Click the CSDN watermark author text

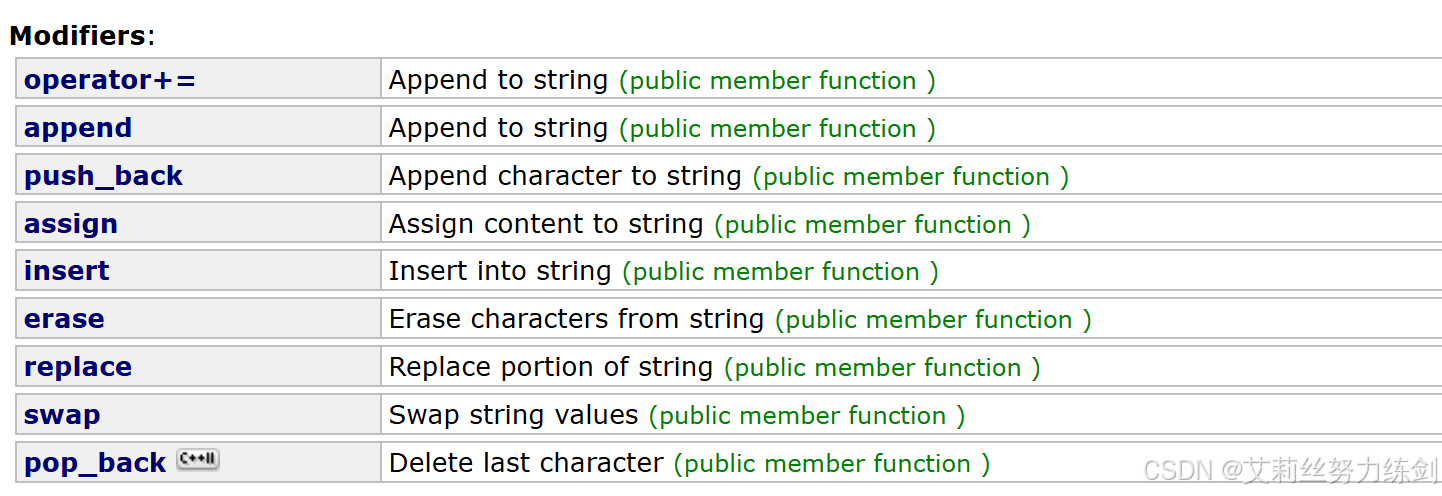1290,470
